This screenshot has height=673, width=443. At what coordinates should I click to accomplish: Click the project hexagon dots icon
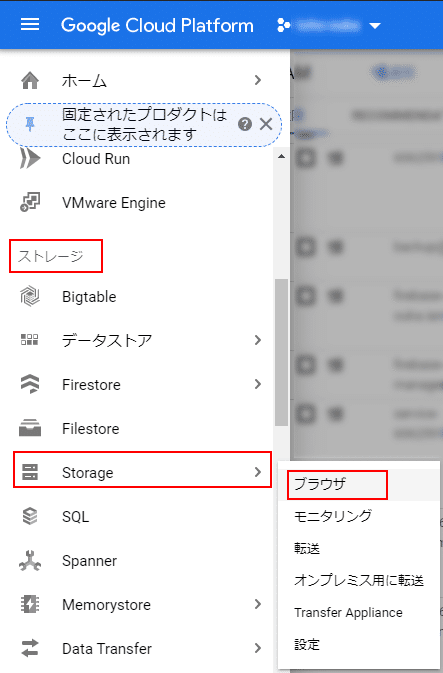[x=283, y=25]
